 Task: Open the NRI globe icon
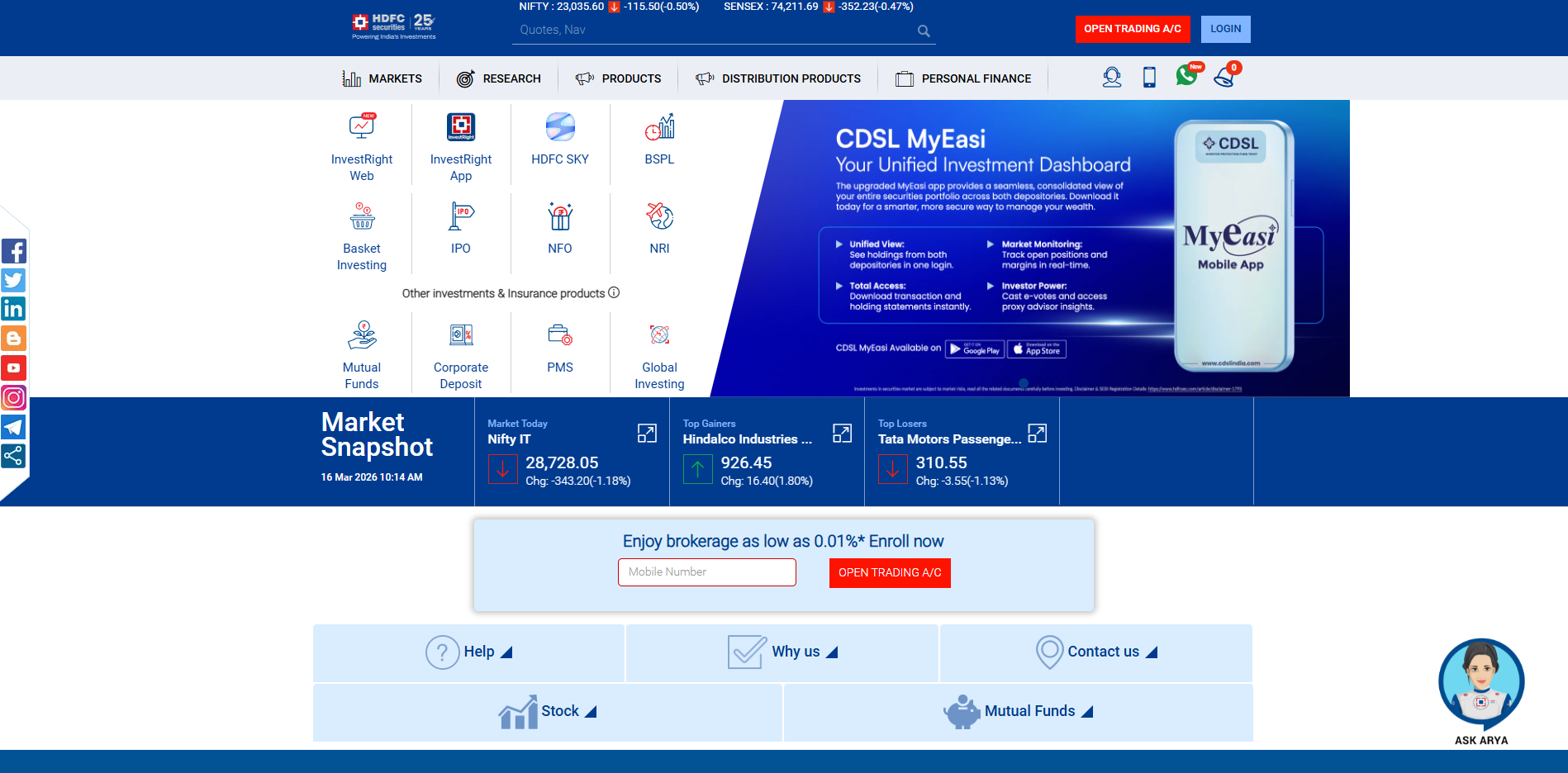tap(659, 216)
